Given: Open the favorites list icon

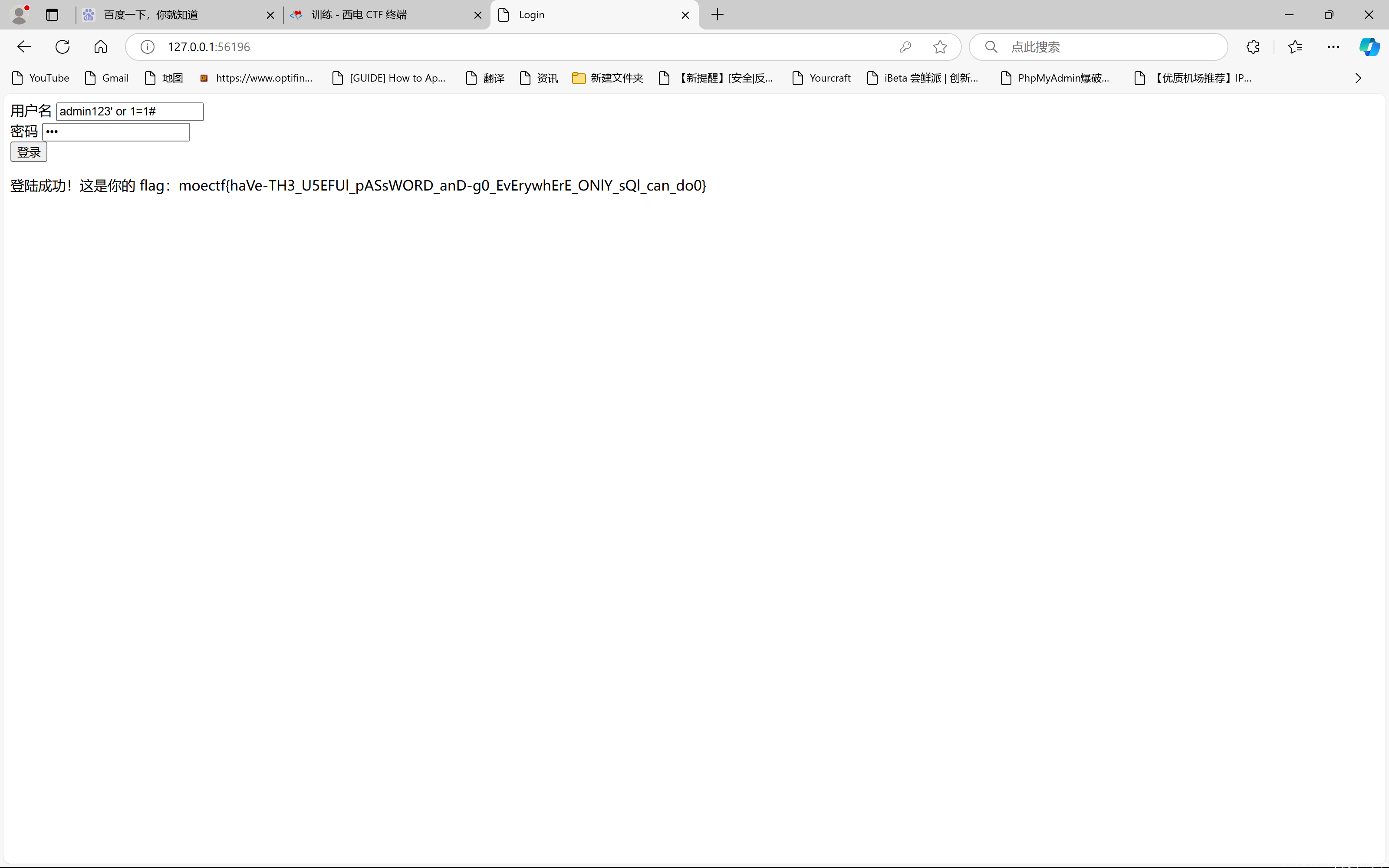Looking at the screenshot, I should click(1295, 47).
